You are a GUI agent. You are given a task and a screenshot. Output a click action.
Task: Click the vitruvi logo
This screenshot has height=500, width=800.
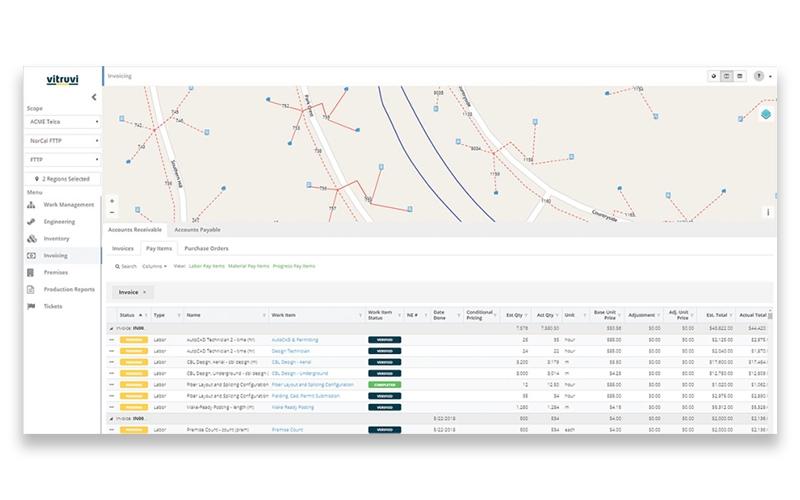(x=62, y=80)
